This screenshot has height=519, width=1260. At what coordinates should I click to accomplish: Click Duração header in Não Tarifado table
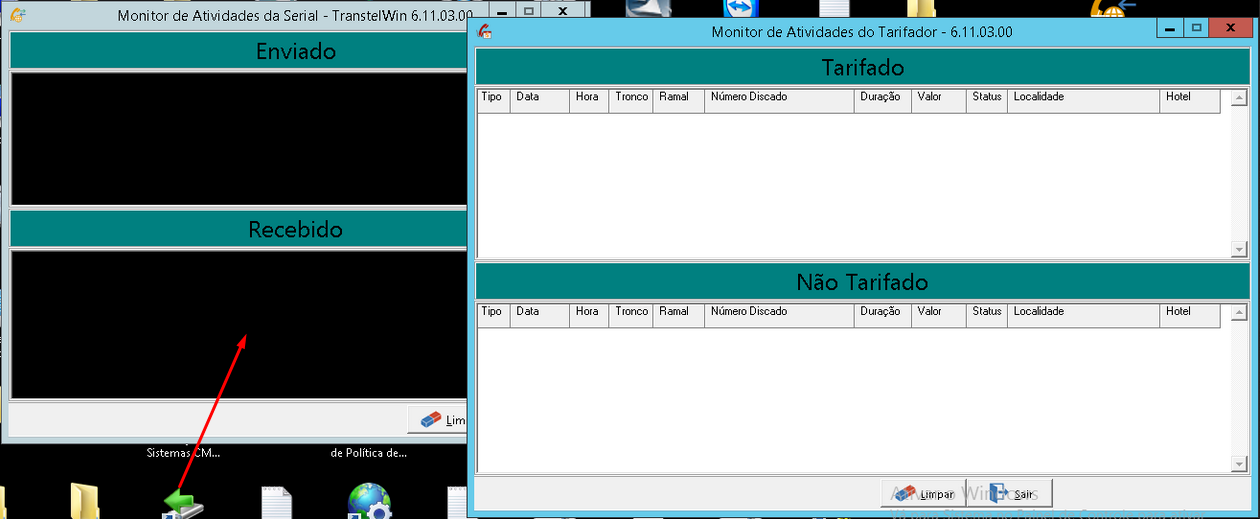(x=883, y=315)
